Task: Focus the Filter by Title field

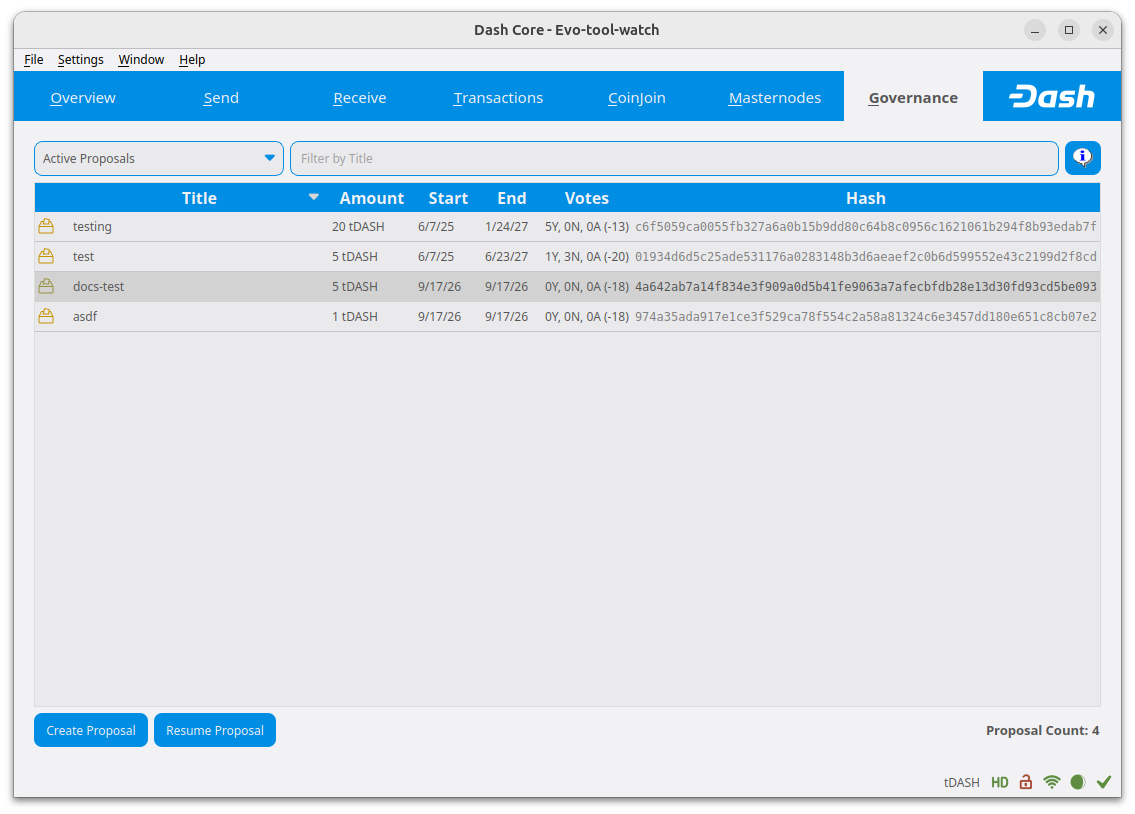Action: click(x=674, y=158)
